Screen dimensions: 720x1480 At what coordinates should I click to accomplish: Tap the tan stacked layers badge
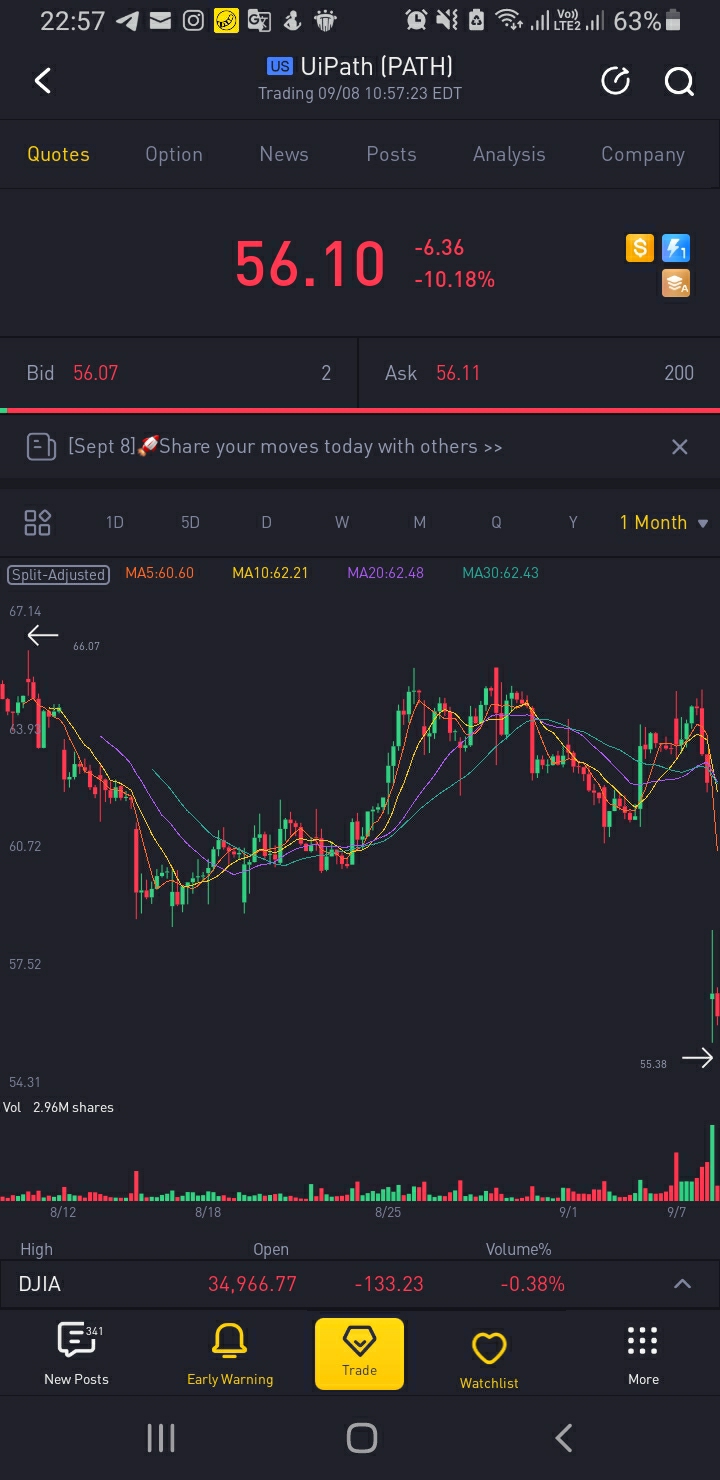pyautogui.click(x=676, y=284)
